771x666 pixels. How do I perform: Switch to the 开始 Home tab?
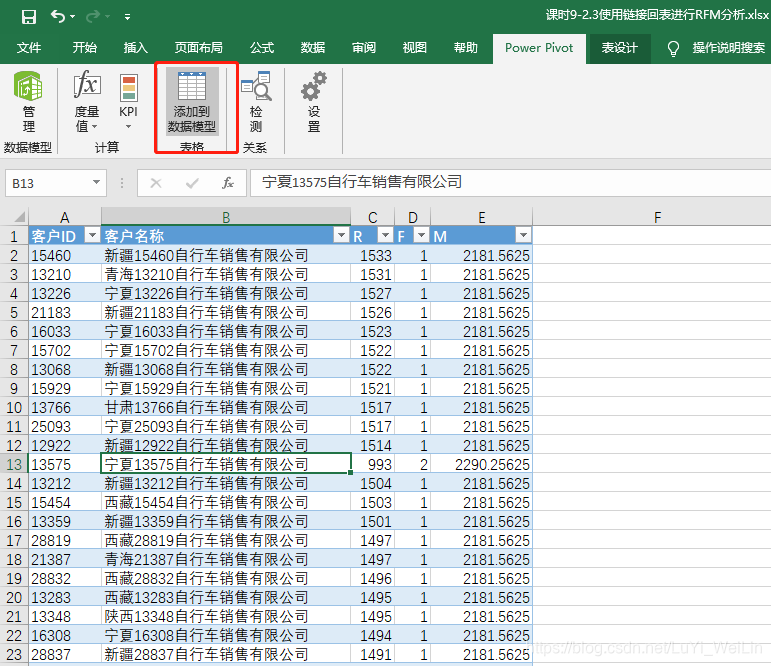85,48
